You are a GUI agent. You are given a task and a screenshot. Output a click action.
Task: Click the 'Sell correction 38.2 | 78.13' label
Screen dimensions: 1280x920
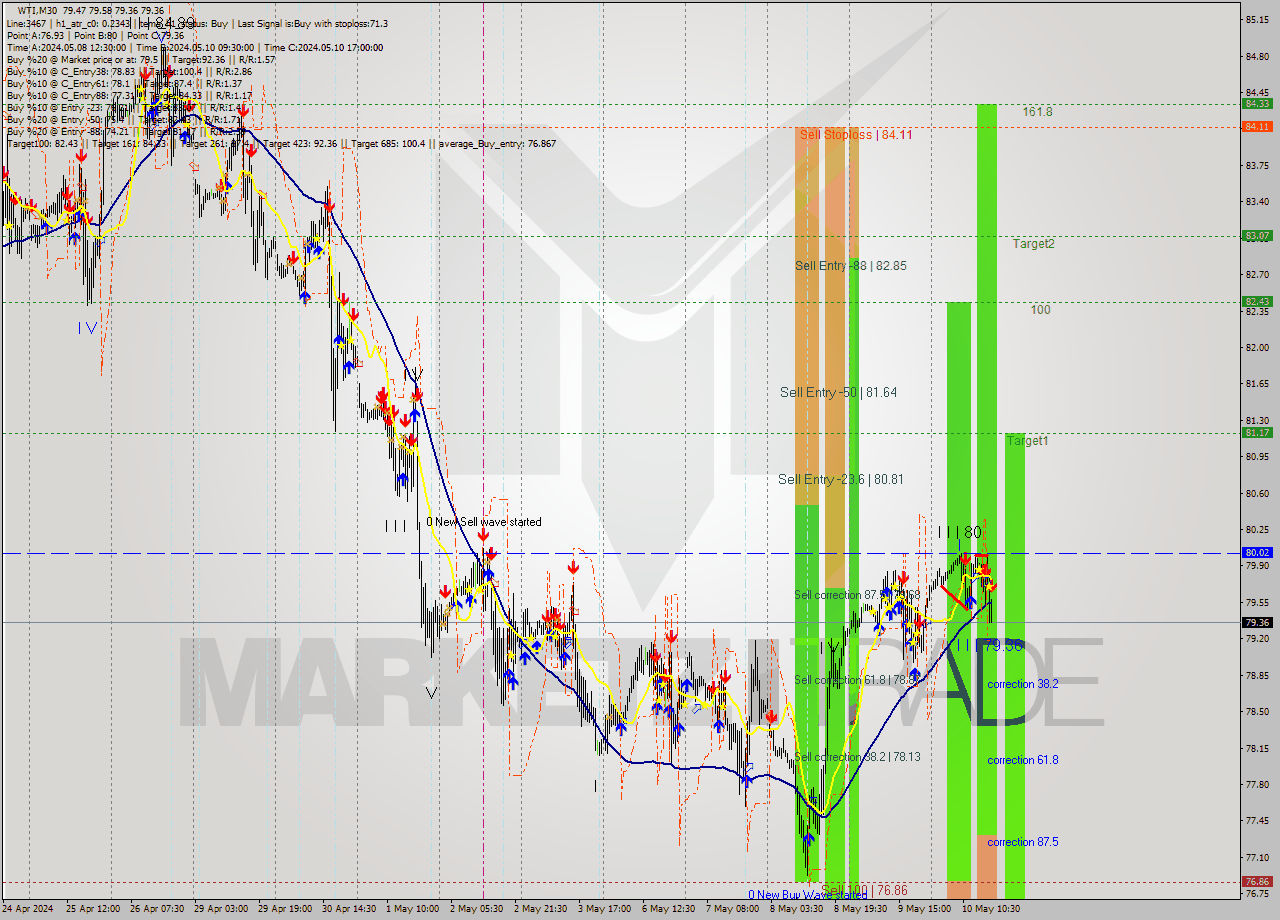tap(857, 757)
